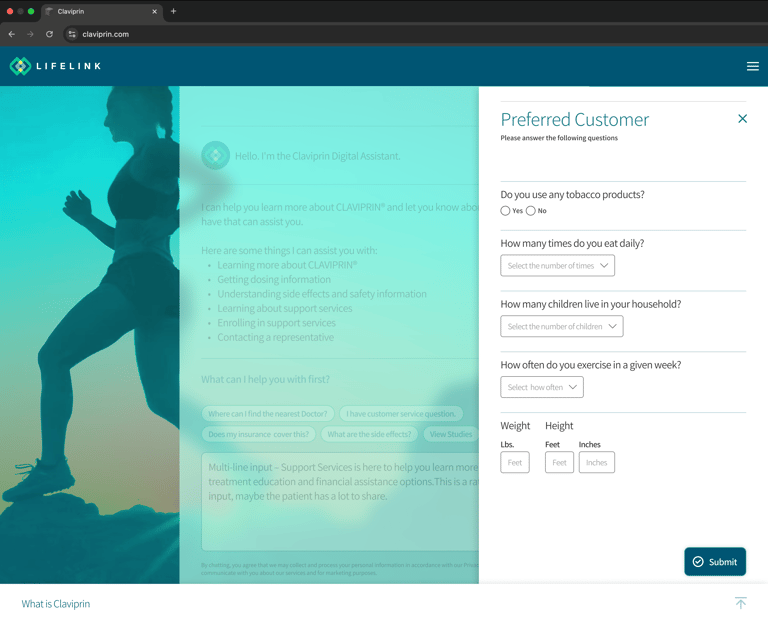The image size is (768, 620).
Task: Click the height Feet input field
Action: pyautogui.click(x=559, y=462)
